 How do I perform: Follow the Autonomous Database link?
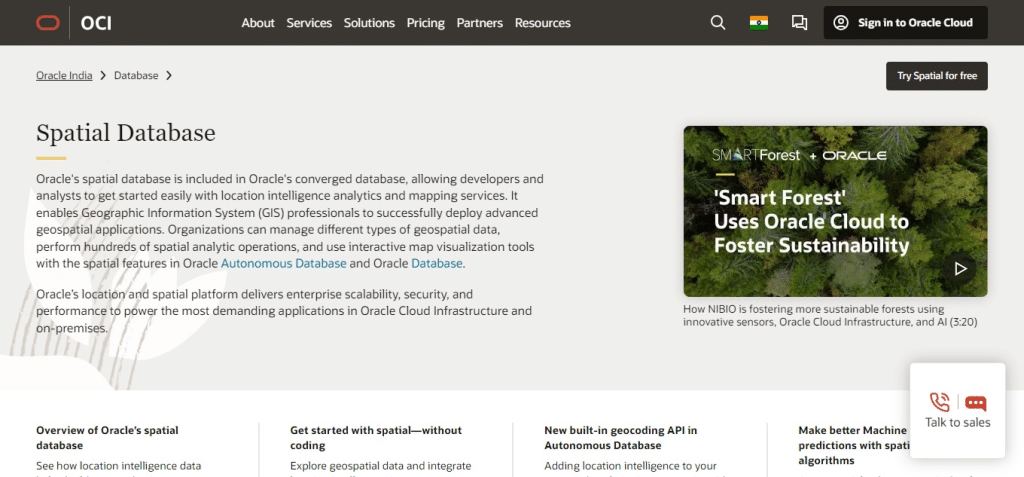tap(283, 264)
